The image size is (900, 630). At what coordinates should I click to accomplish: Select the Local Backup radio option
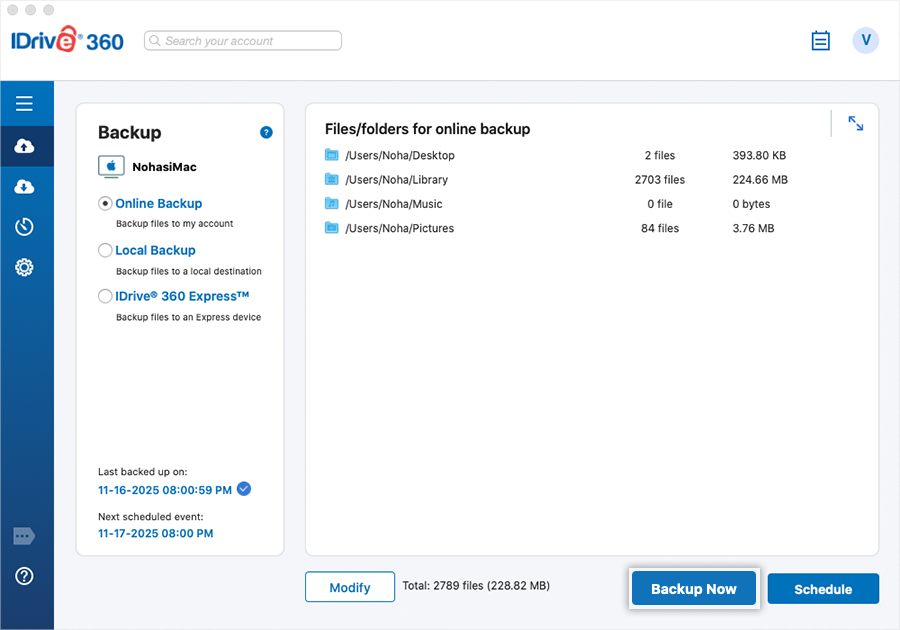(x=105, y=250)
